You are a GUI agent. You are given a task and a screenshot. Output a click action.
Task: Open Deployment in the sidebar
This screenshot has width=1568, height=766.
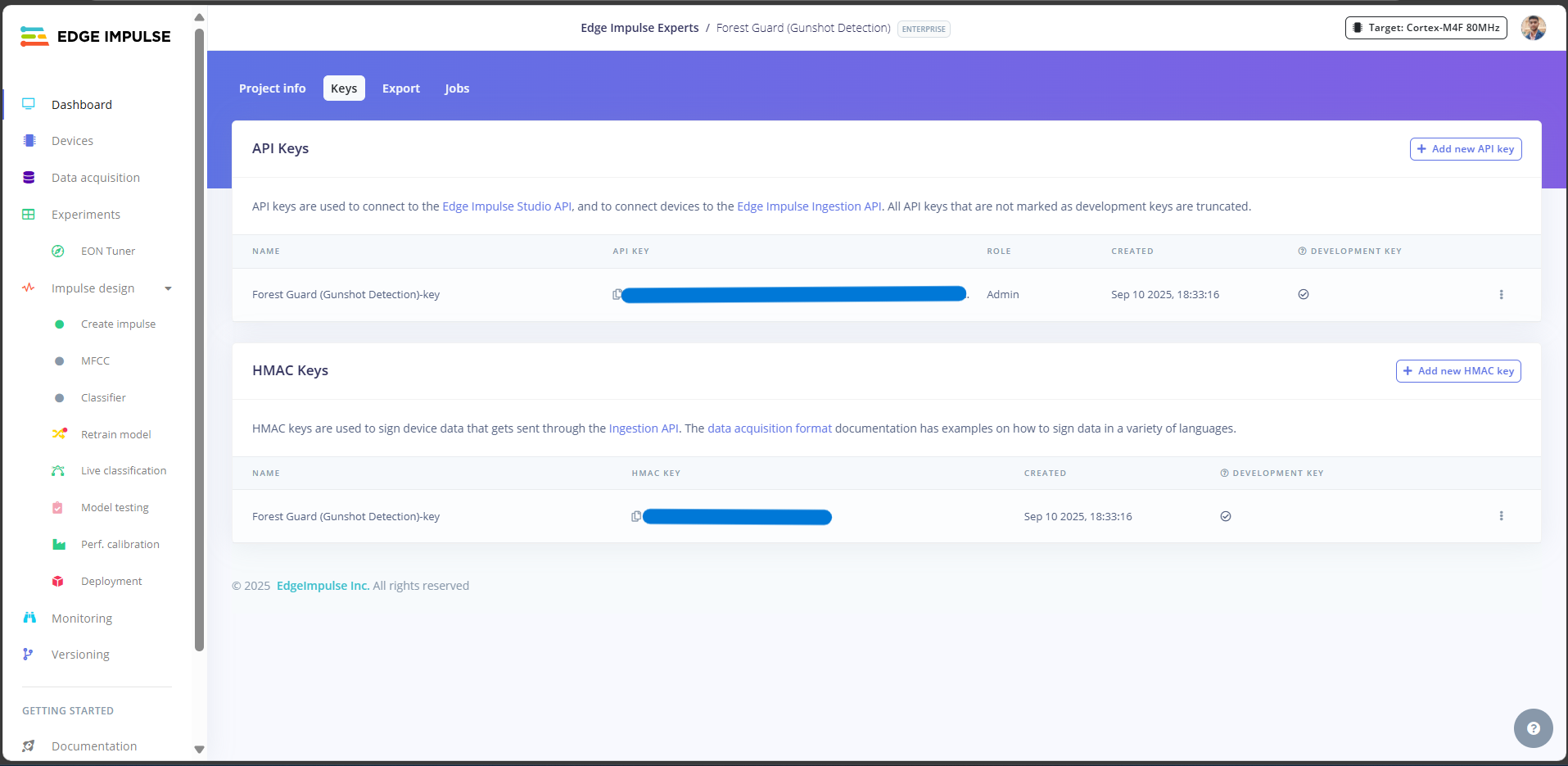point(111,582)
